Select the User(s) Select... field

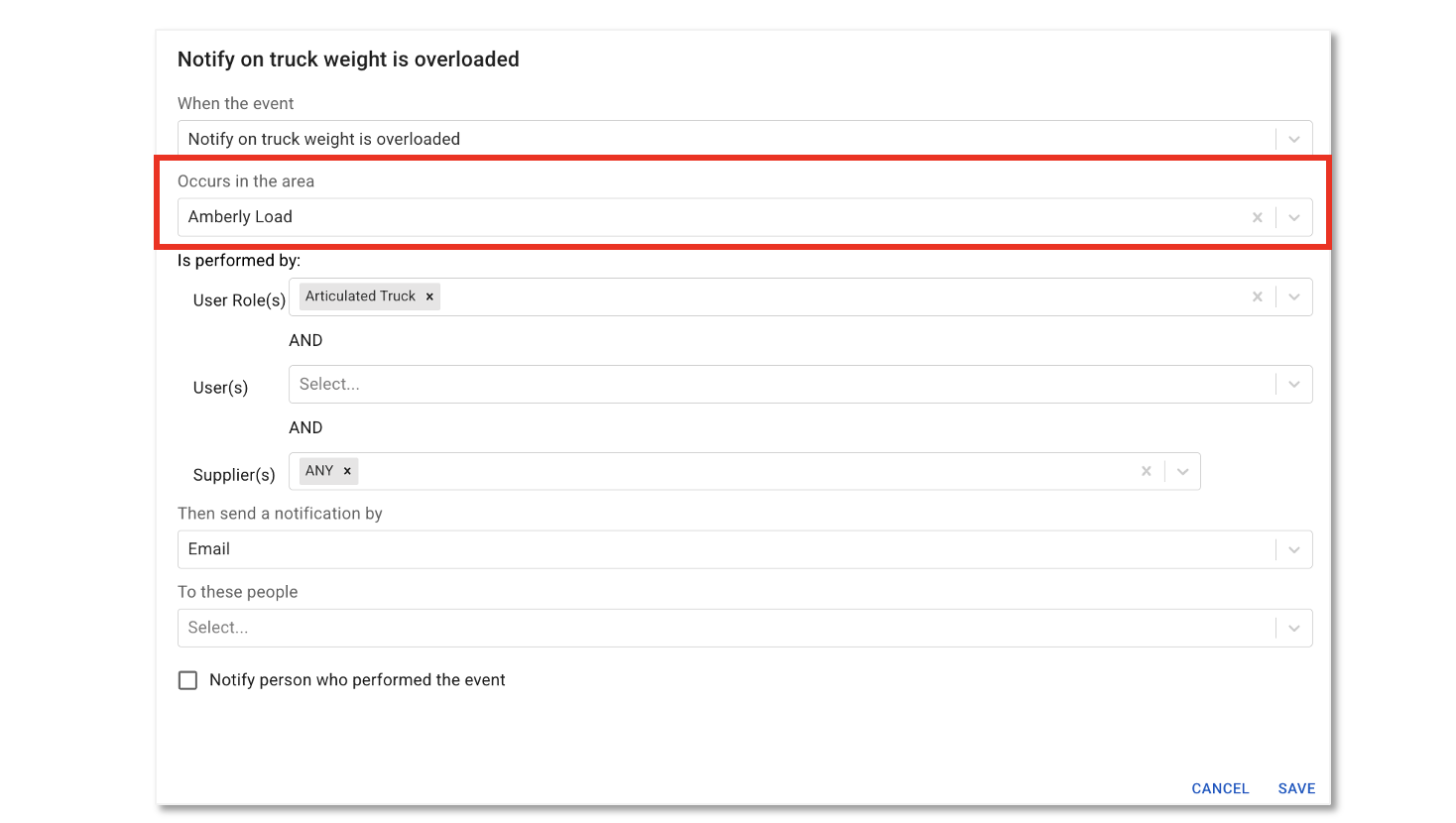click(694, 384)
